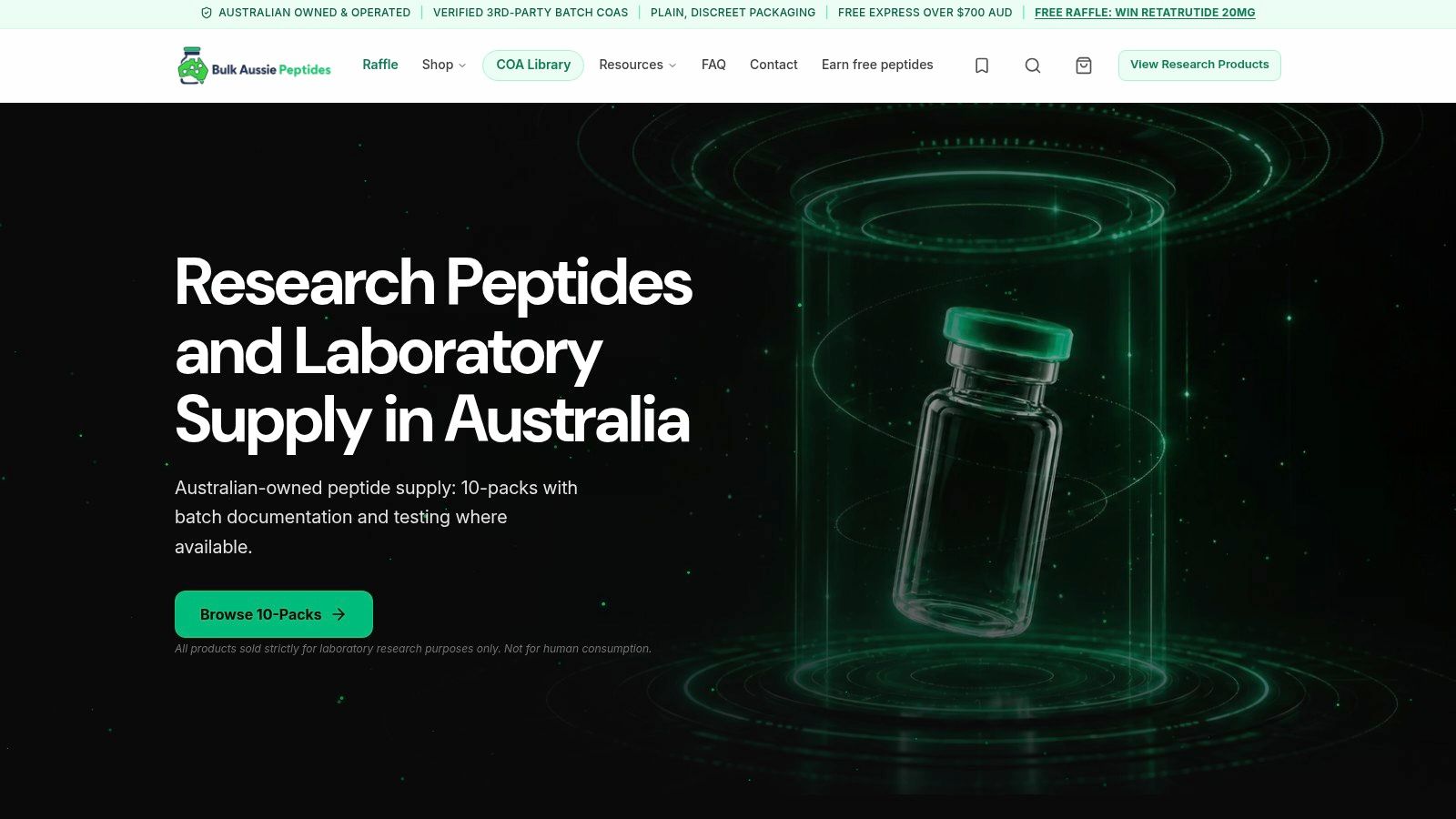Viewport: 1456px width, 819px height.
Task: Click the Research Peptides hero heading
Action: click(x=433, y=351)
